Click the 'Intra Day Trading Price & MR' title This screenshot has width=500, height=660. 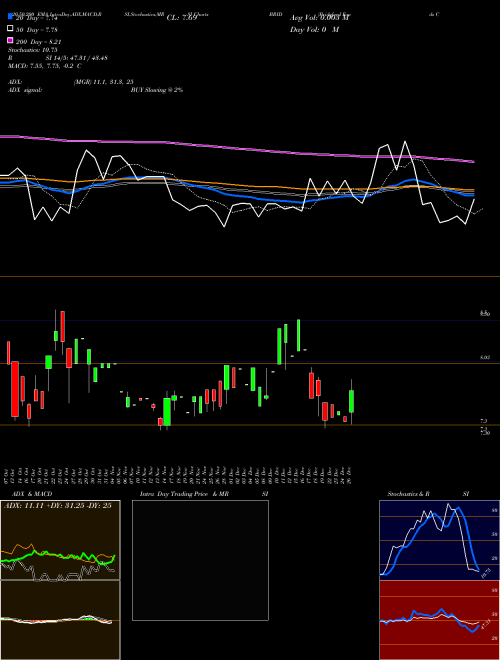coord(184,494)
